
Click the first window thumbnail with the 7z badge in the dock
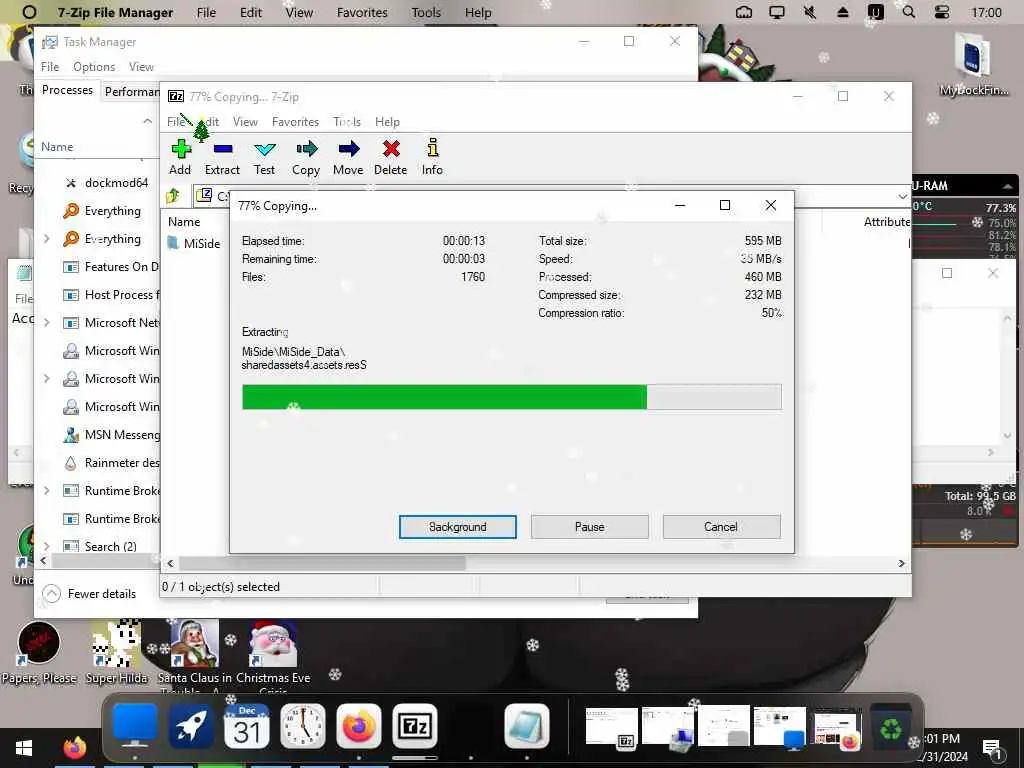point(611,726)
